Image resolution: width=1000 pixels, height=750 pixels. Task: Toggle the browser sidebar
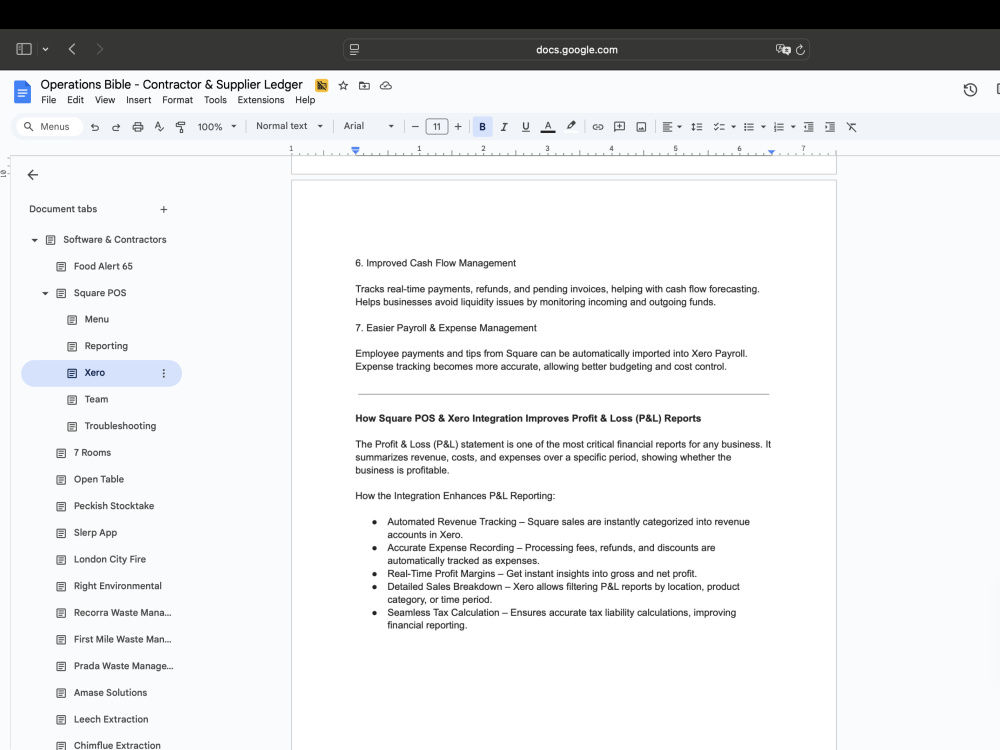coord(24,49)
